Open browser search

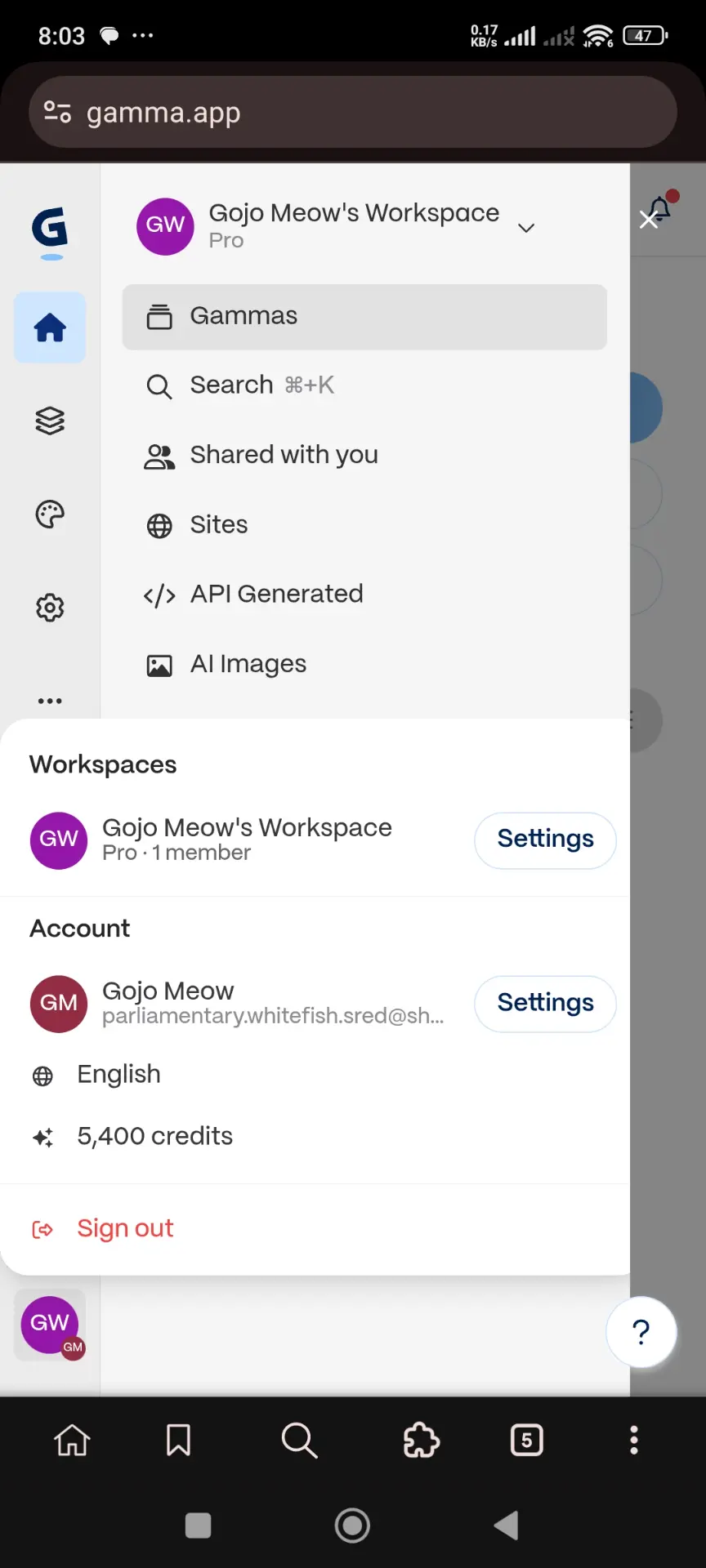[x=299, y=1440]
